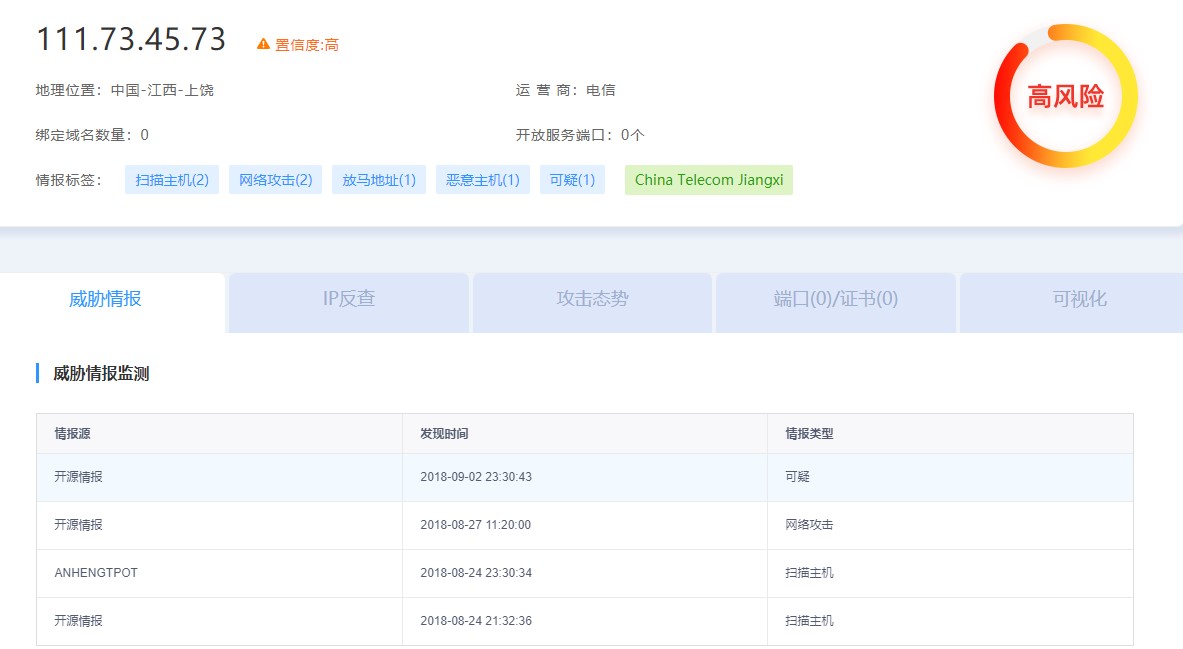Click the China Telecom Jiangxi tag
This screenshot has height=649, width=1183.
click(708, 180)
